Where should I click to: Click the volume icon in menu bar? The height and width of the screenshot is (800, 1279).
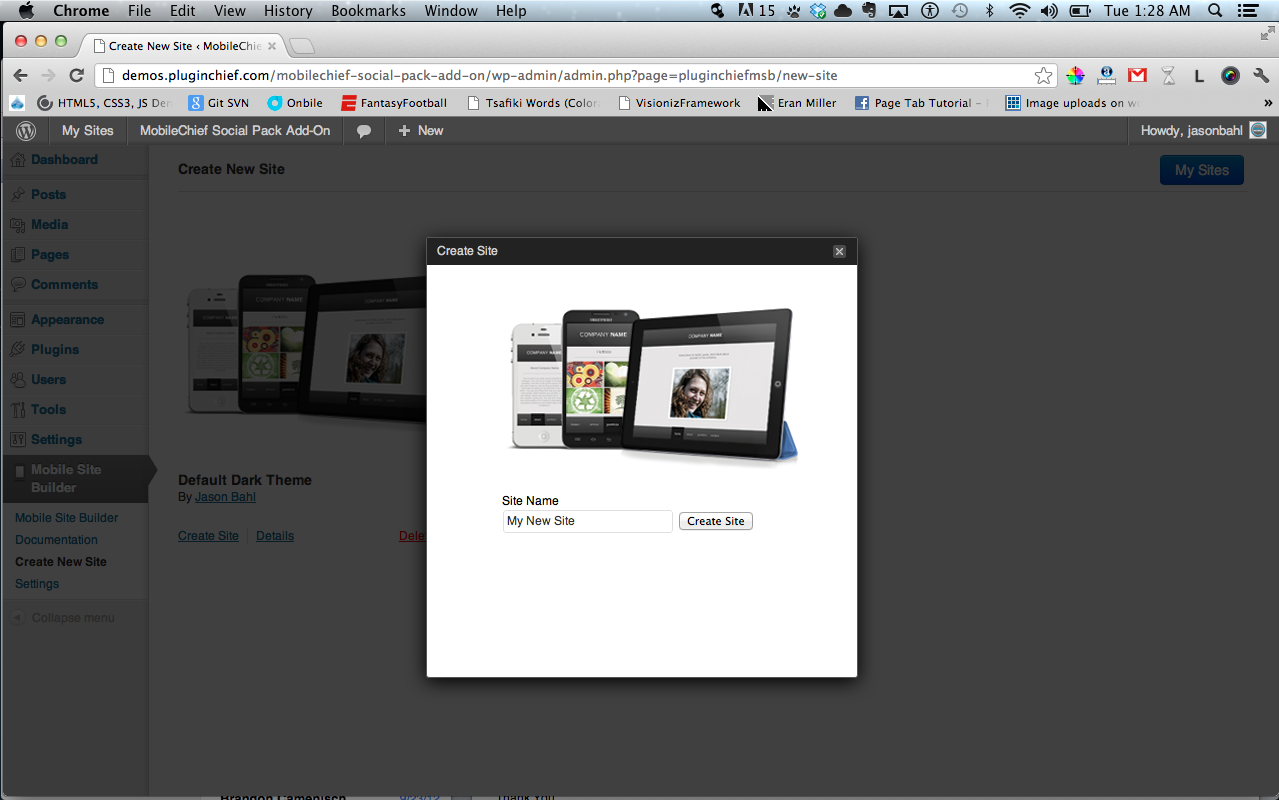coord(1048,11)
